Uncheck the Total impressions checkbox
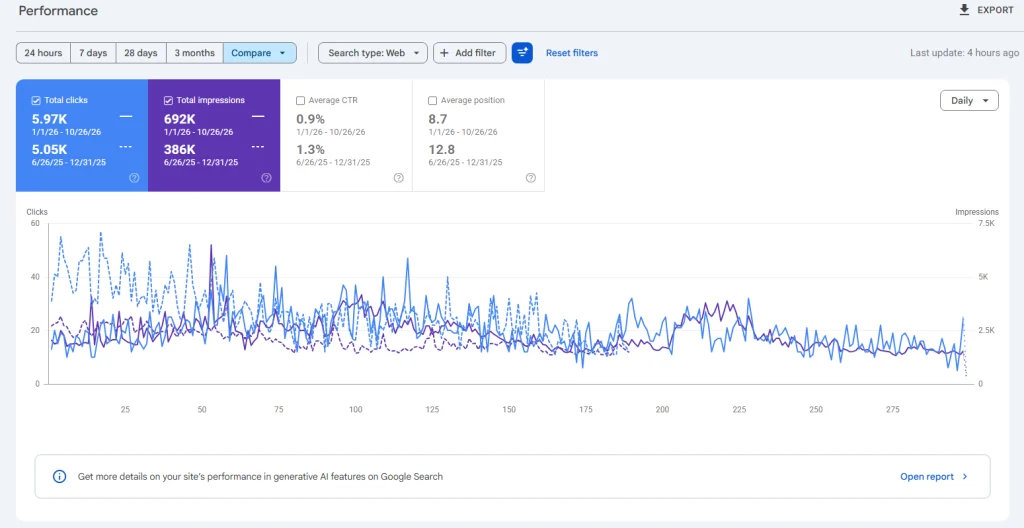 (x=168, y=101)
